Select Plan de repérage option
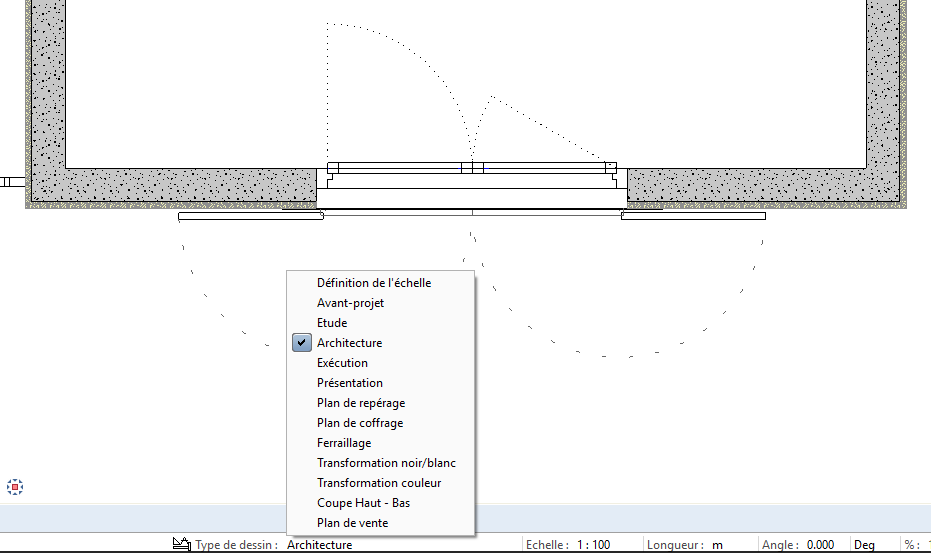The width and height of the screenshot is (931, 553). point(380,403)
